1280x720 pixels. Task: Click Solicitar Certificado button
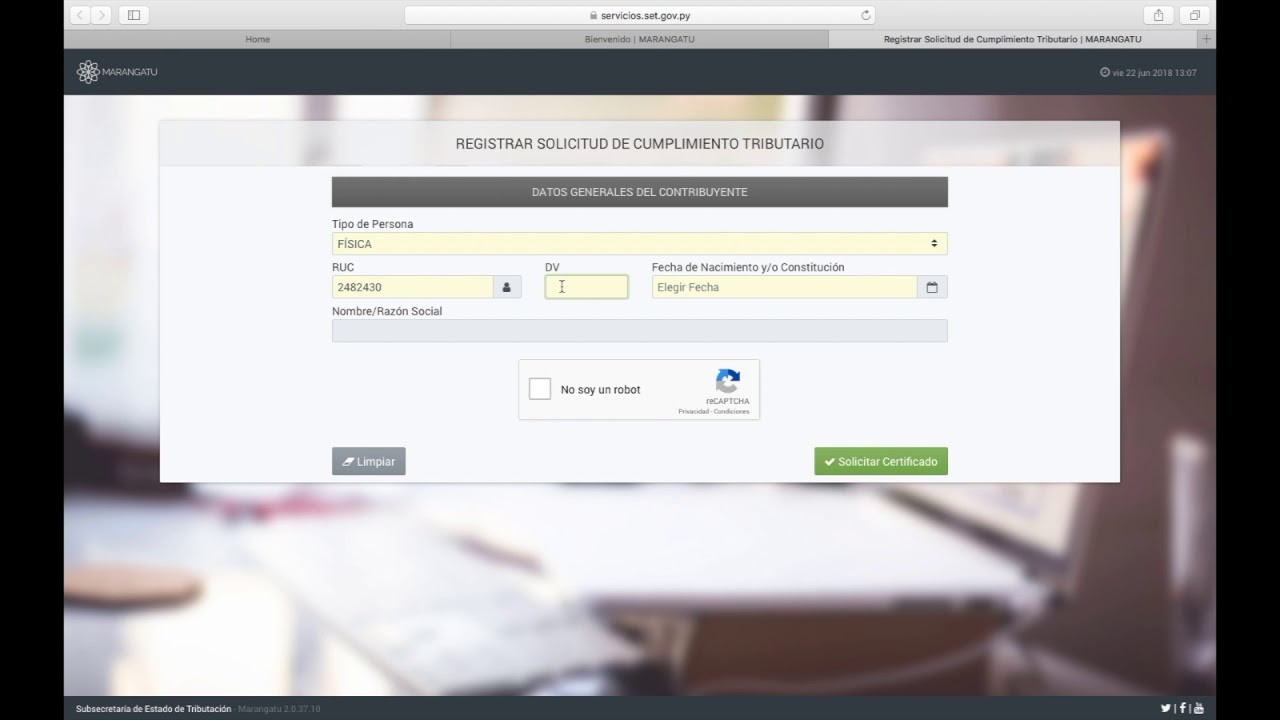click(x=880, y=461)
